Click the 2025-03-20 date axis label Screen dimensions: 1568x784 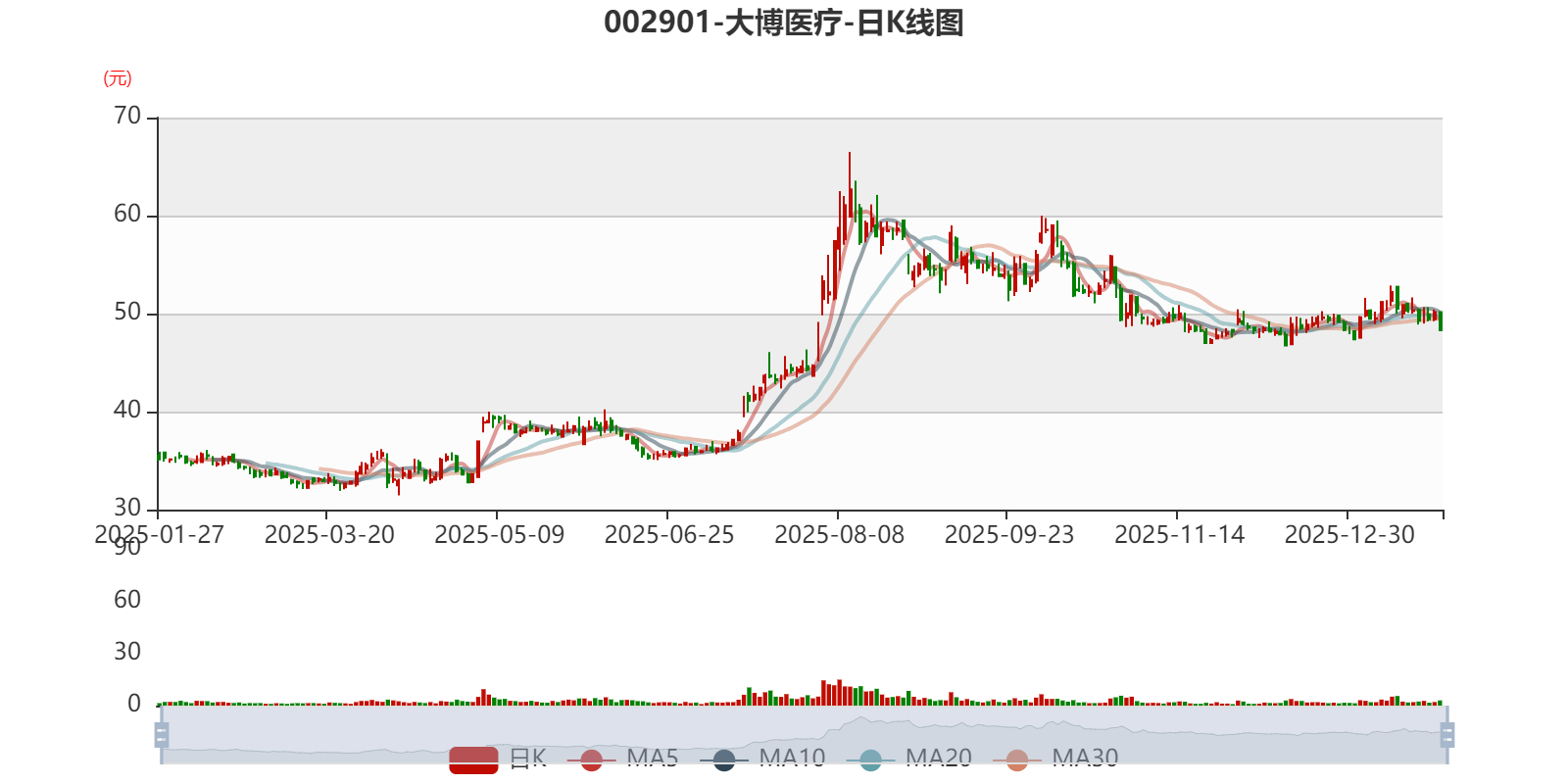tap(329, 535)
